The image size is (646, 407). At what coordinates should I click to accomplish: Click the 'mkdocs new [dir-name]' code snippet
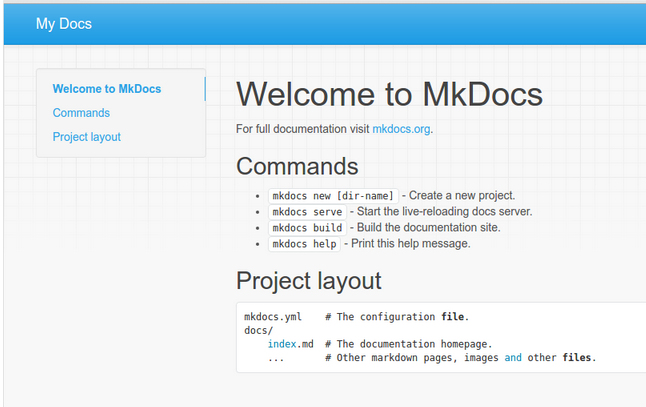(333, 196)
